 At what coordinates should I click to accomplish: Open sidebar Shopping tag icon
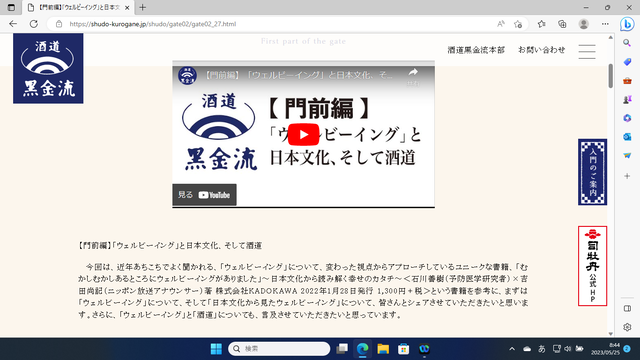(627, 62)
